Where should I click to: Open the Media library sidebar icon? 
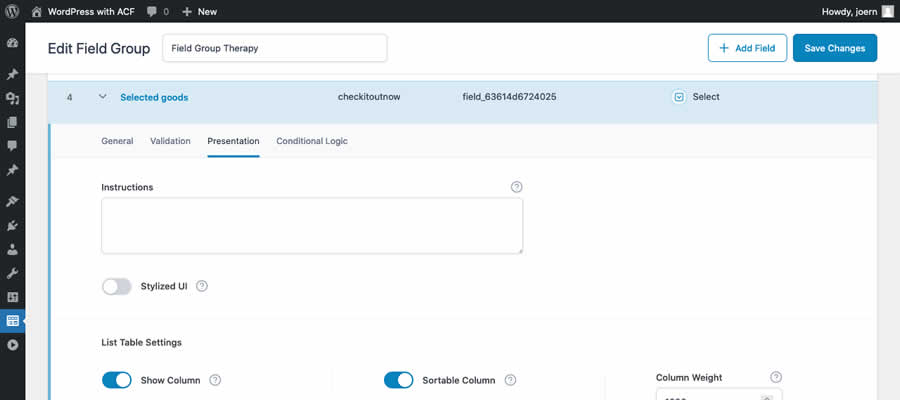point(13,99)
